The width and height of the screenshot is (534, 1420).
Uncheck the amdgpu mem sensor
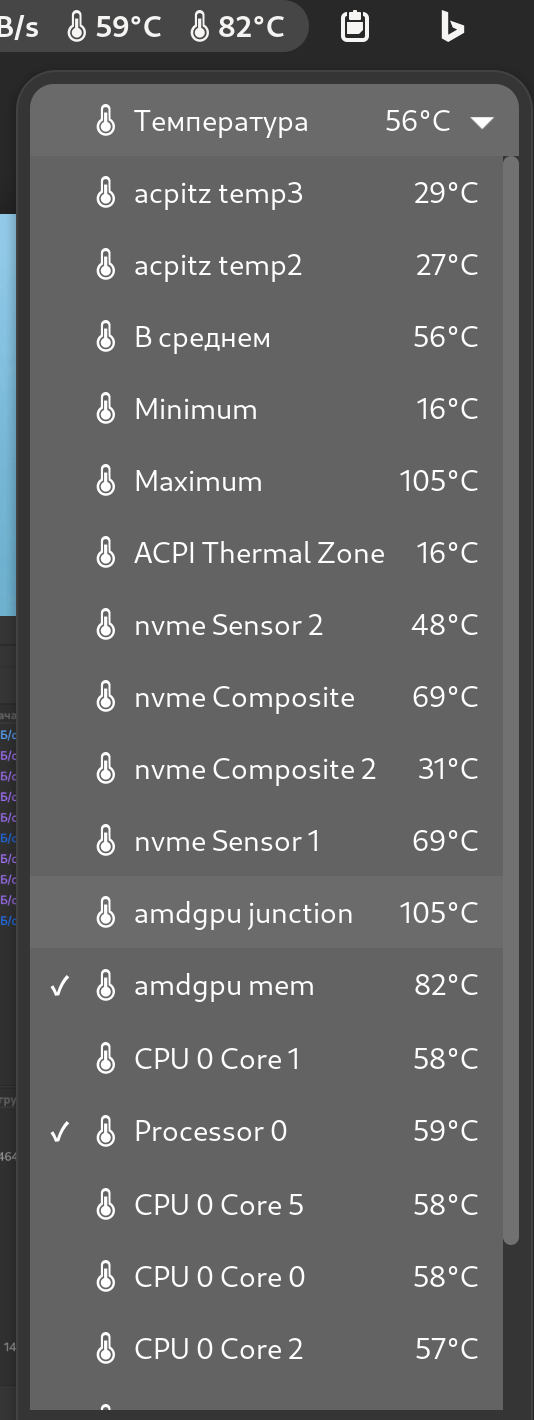click(x=266, y=986)
